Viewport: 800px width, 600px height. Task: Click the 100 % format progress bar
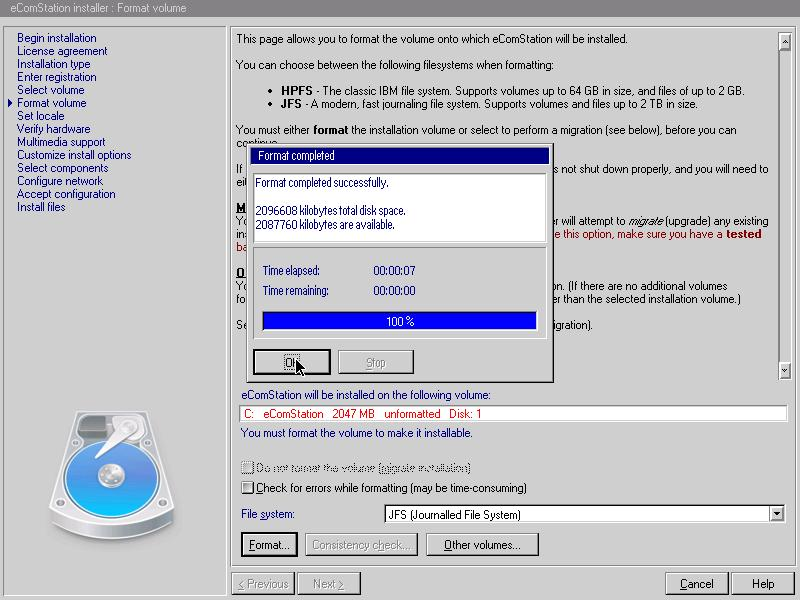[399, 321]
